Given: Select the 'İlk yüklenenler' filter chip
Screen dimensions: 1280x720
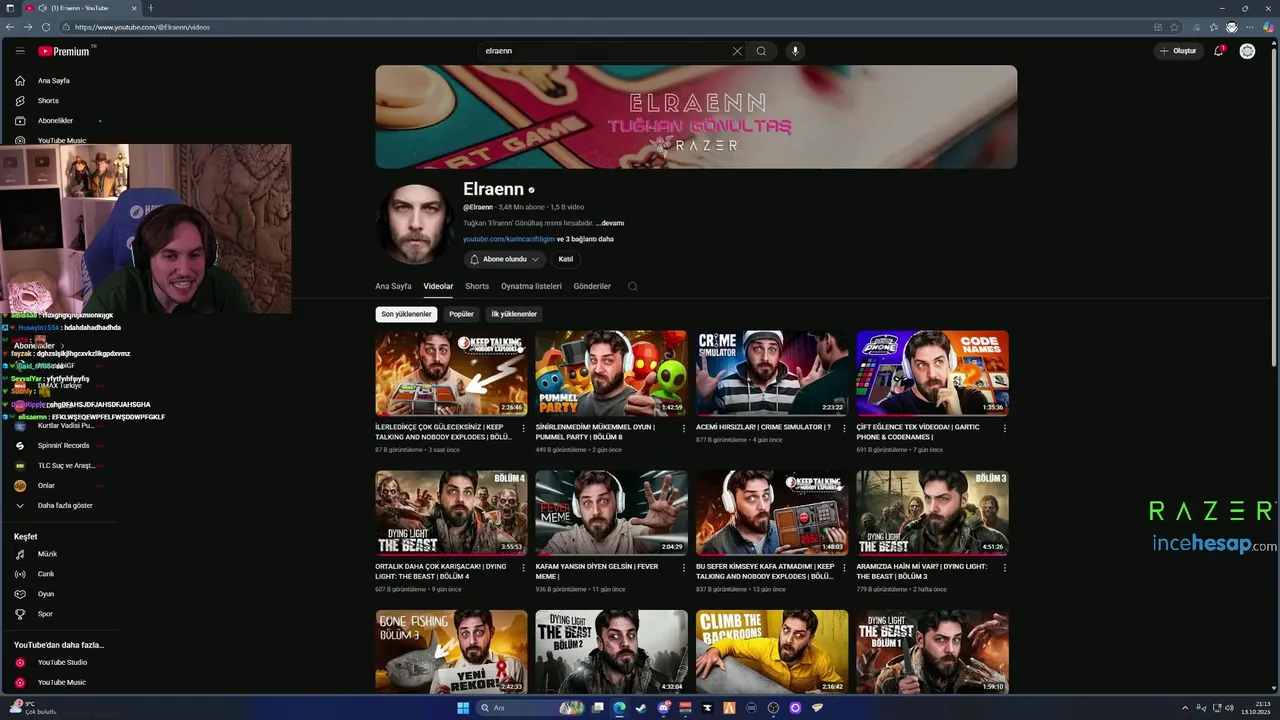Looking at the screenshot, I should 514,314.
